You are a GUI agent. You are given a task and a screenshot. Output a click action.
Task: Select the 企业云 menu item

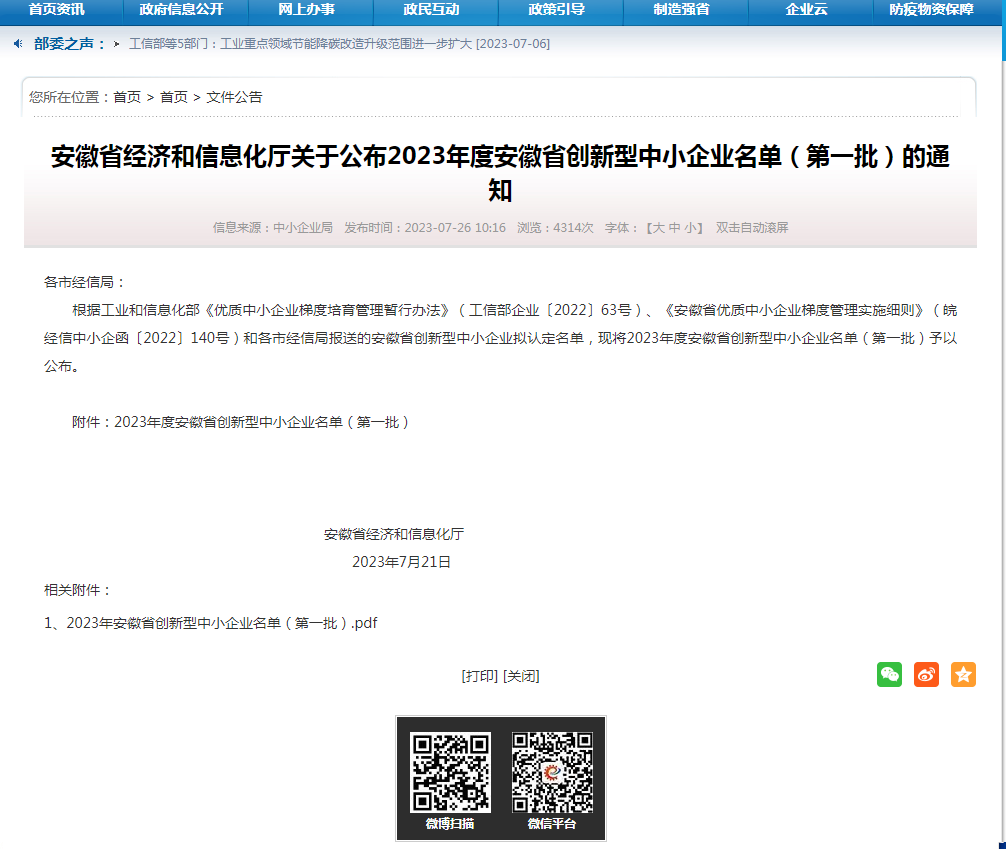point(808,13)
